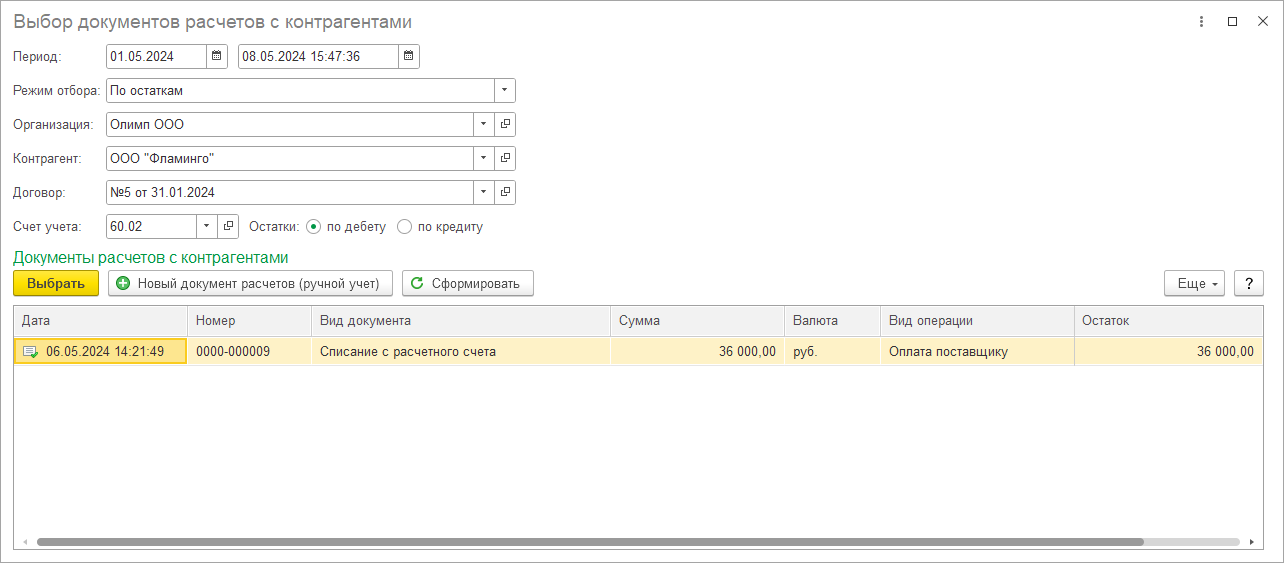Click the Режим отбора field 'По остаткам'
Image resolution: width=1284 pixels, height=563 pixels.
pyautogui.click(x=300, y=91)
